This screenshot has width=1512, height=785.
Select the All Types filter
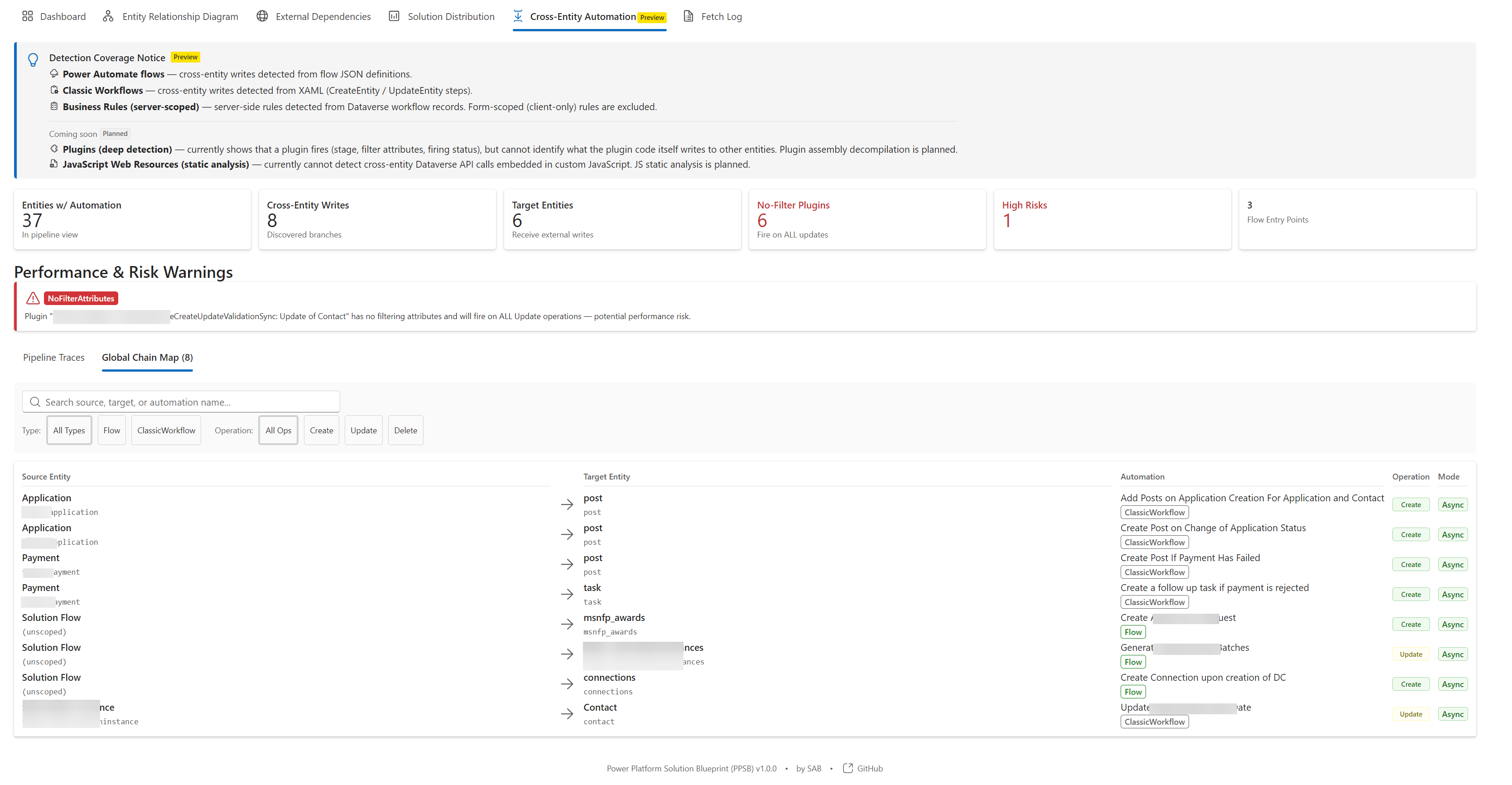click(69, 430)
